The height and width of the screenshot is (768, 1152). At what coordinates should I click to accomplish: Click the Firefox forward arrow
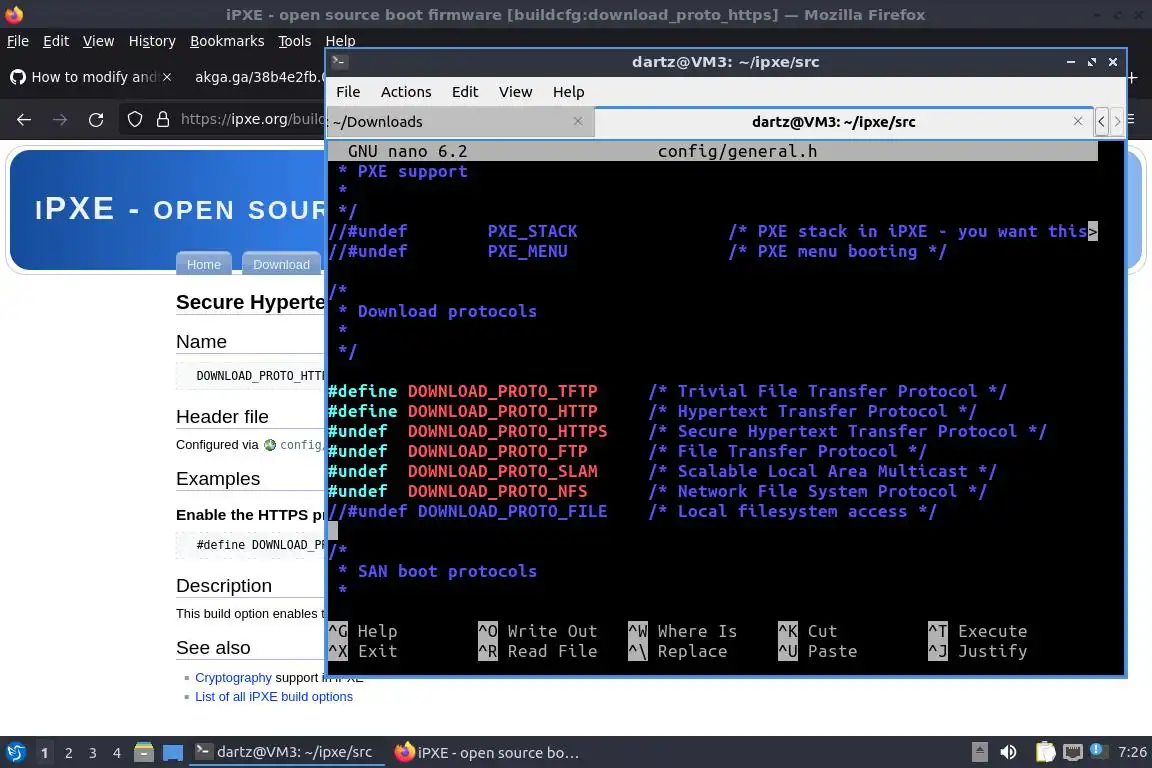point(60,119)
